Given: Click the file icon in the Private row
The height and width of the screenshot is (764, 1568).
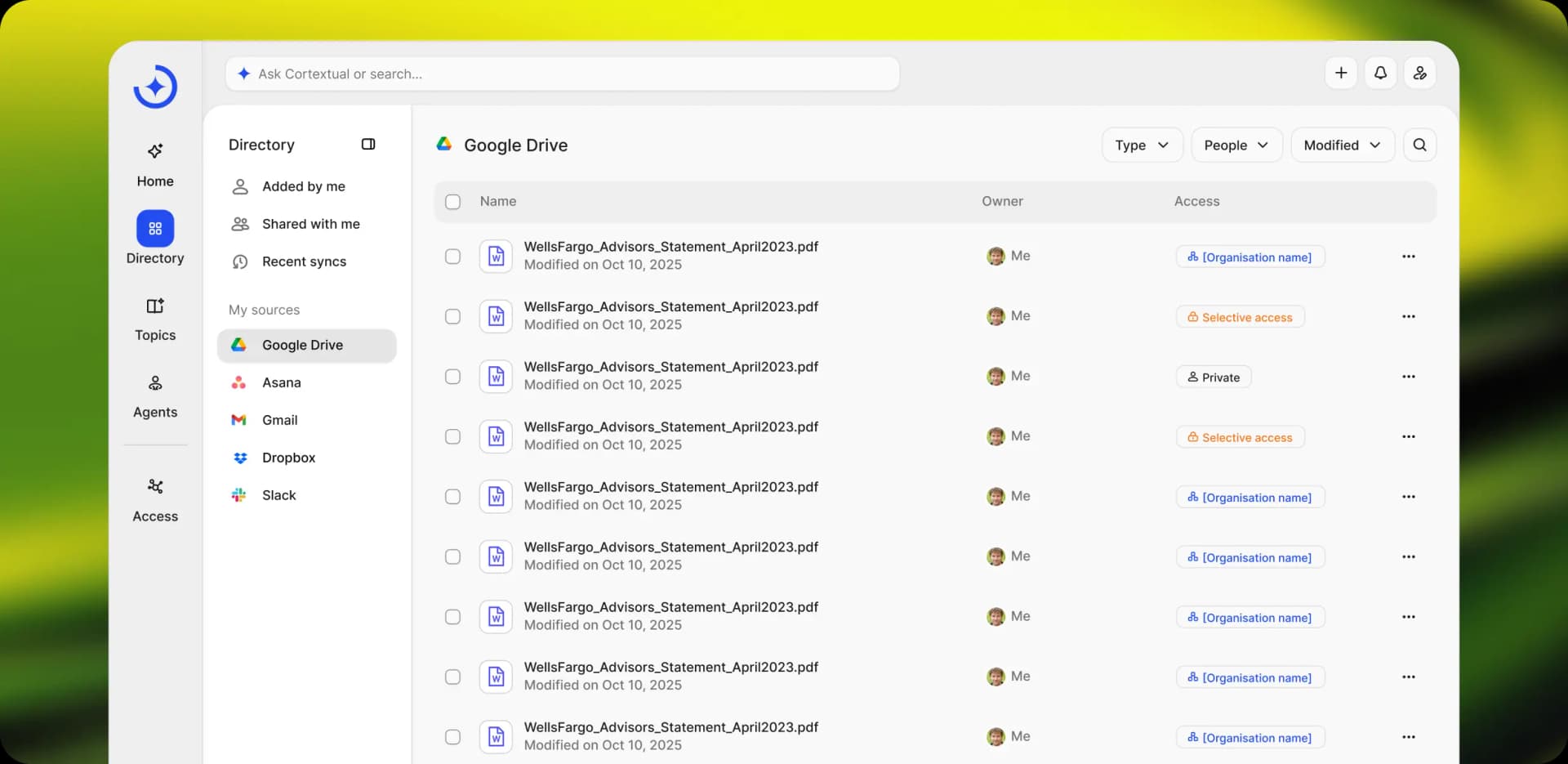Looking at the screenshot, I should coord(496,377).
